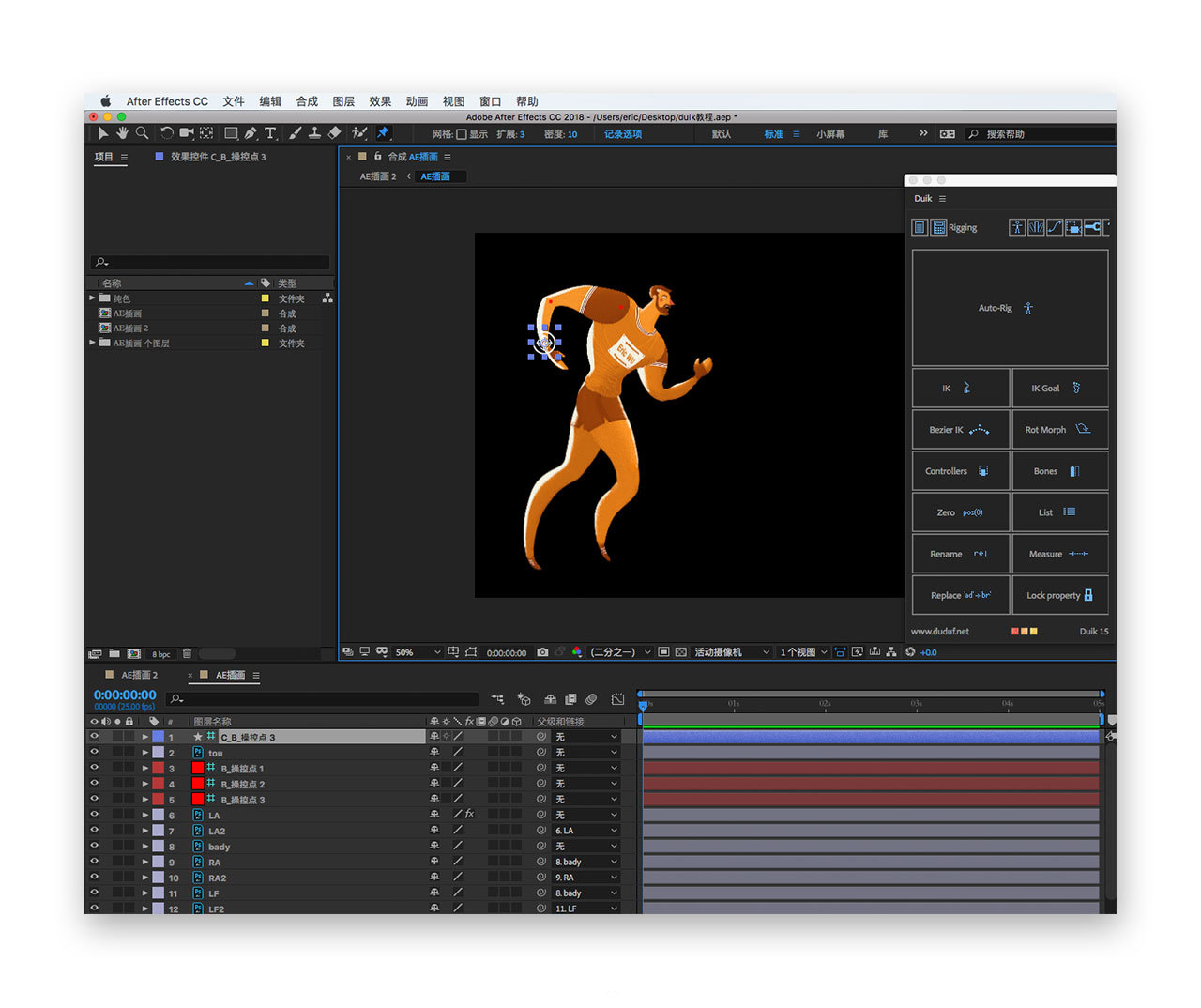1201x1008 pixels.
Task: Toggle visibility of the bady layer
Action: click(x=94, y=846)
